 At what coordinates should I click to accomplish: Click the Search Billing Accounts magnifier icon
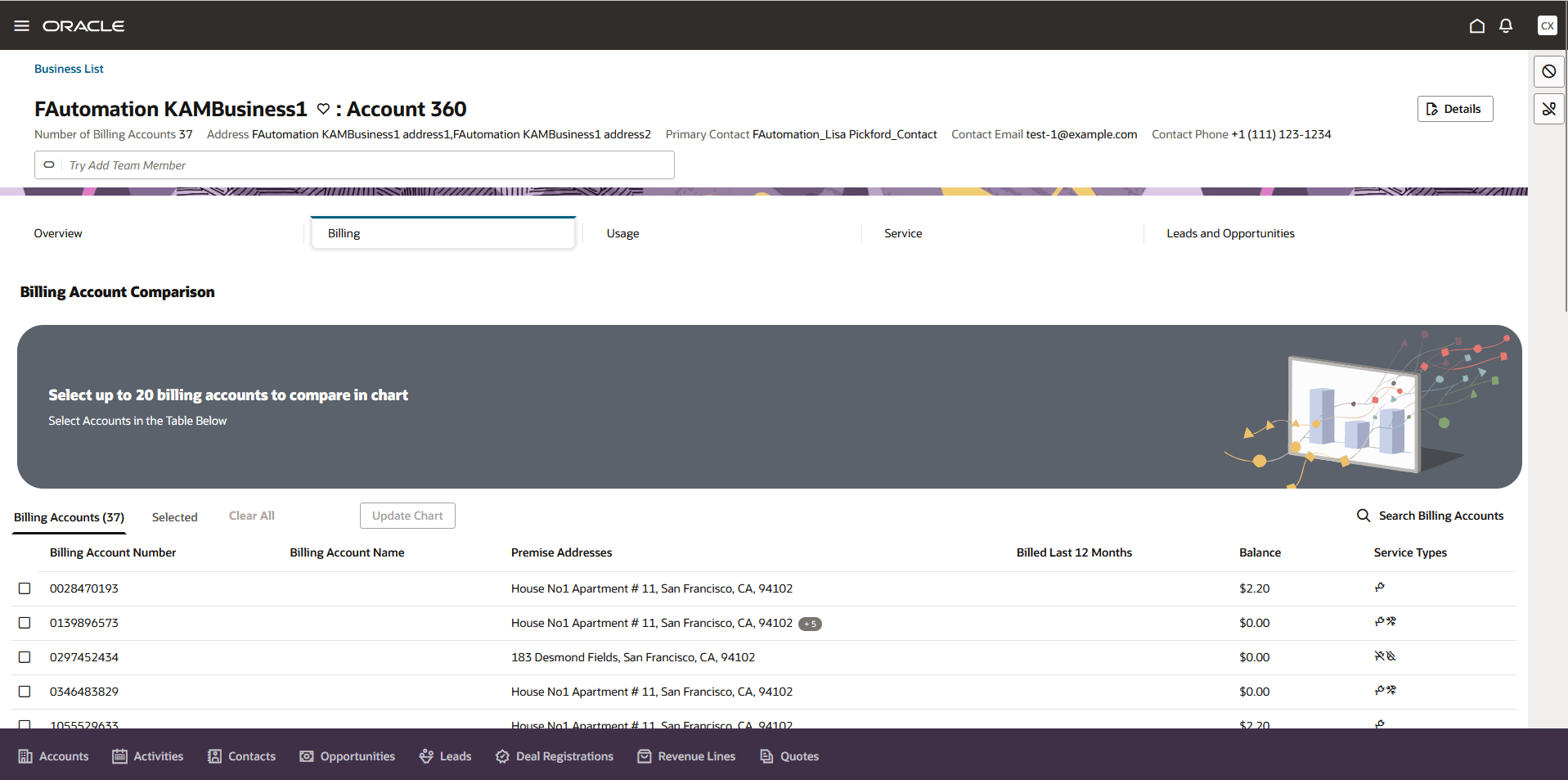(x=1363, y=515)
